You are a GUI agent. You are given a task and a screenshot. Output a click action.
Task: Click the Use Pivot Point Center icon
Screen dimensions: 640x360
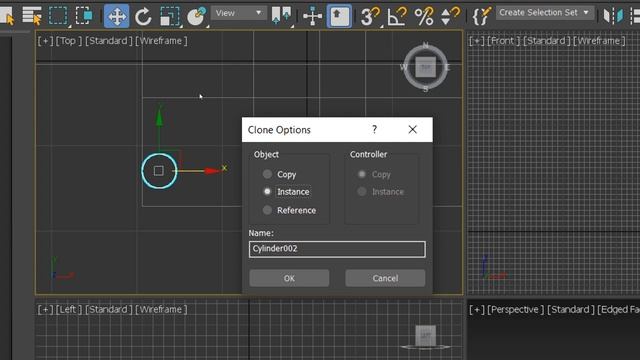[x=282, y=16]
